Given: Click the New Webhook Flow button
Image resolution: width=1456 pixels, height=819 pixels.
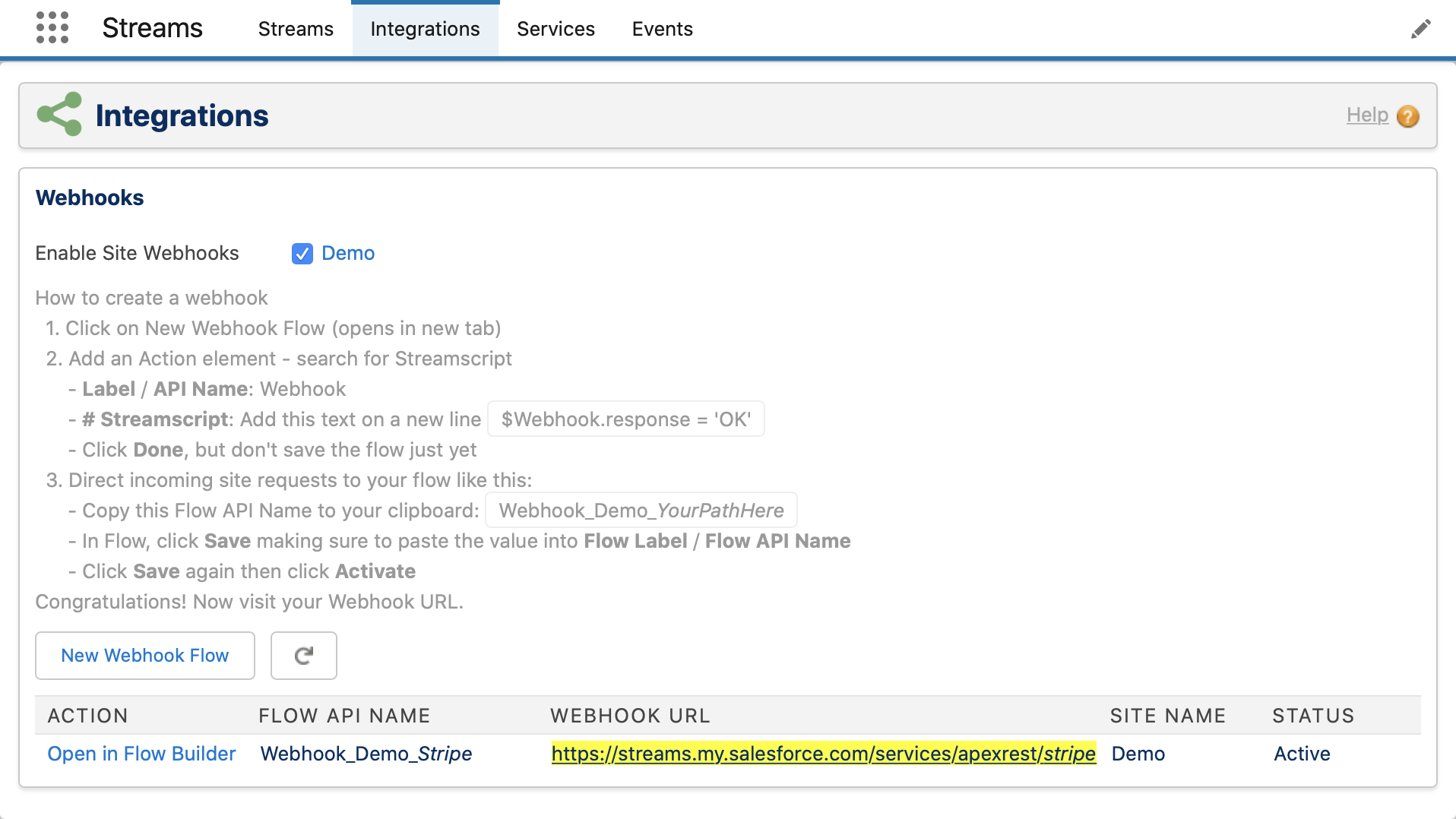Looking at the screenshot, I should coord(145,656).
